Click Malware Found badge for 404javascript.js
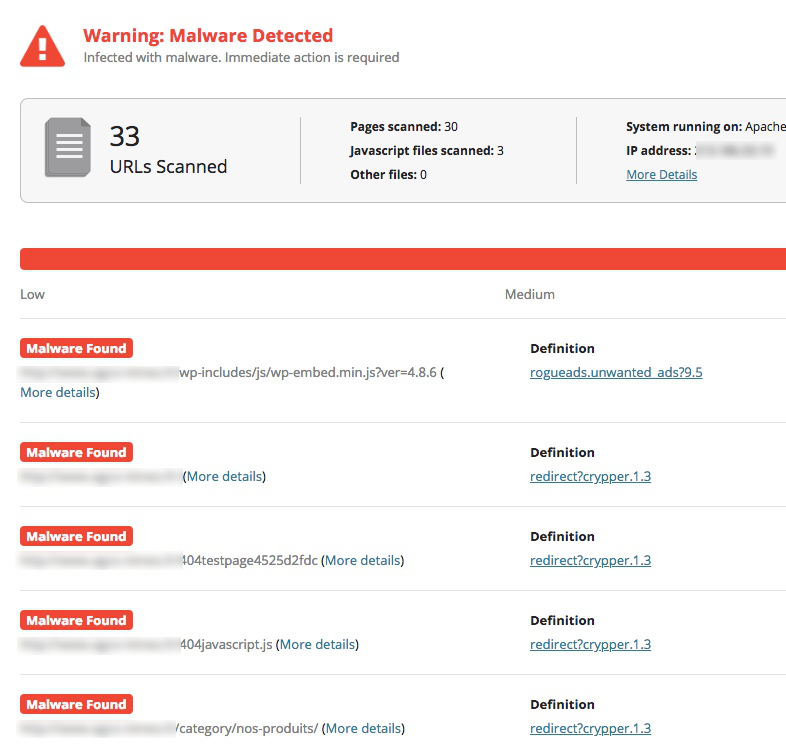Screen dimensions: 786x755 pyautogui.click(x=76, y=621)
